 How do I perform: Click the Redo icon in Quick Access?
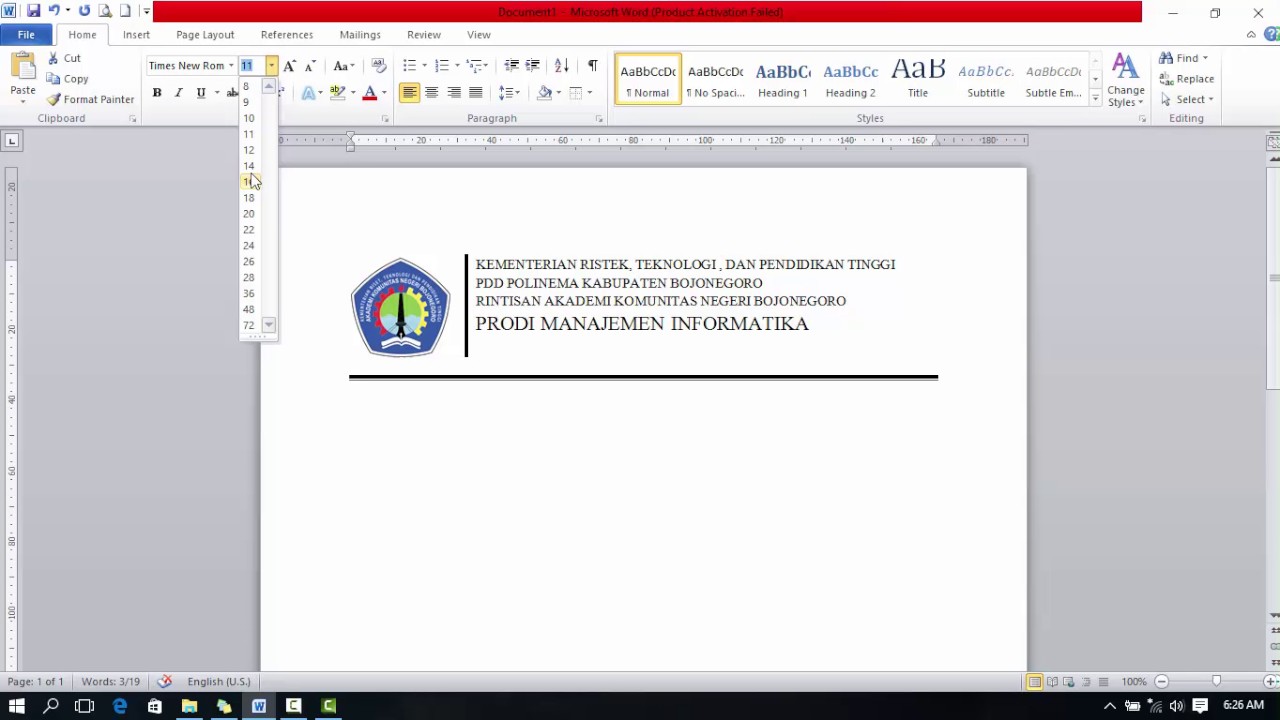84,11
